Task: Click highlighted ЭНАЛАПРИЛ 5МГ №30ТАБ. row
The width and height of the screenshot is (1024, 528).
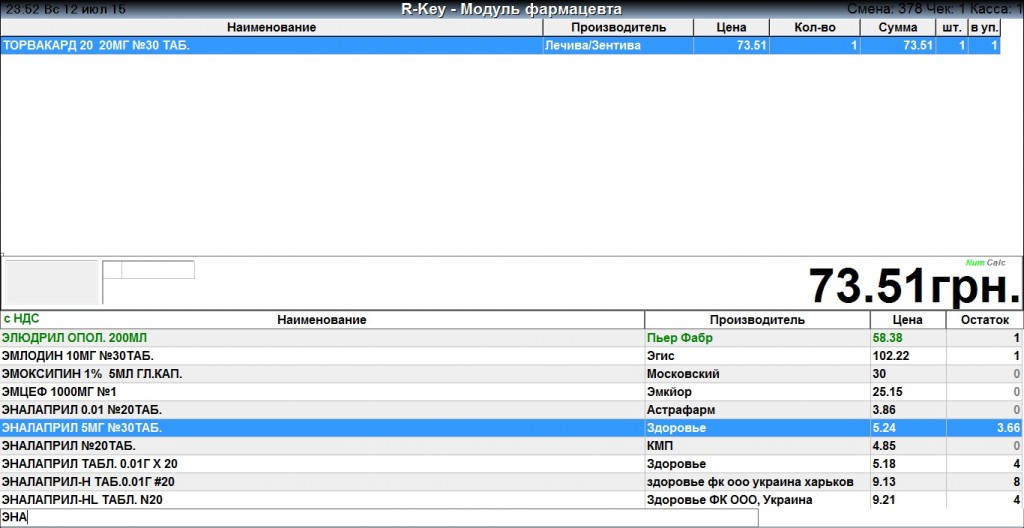Action: [322, 428]
